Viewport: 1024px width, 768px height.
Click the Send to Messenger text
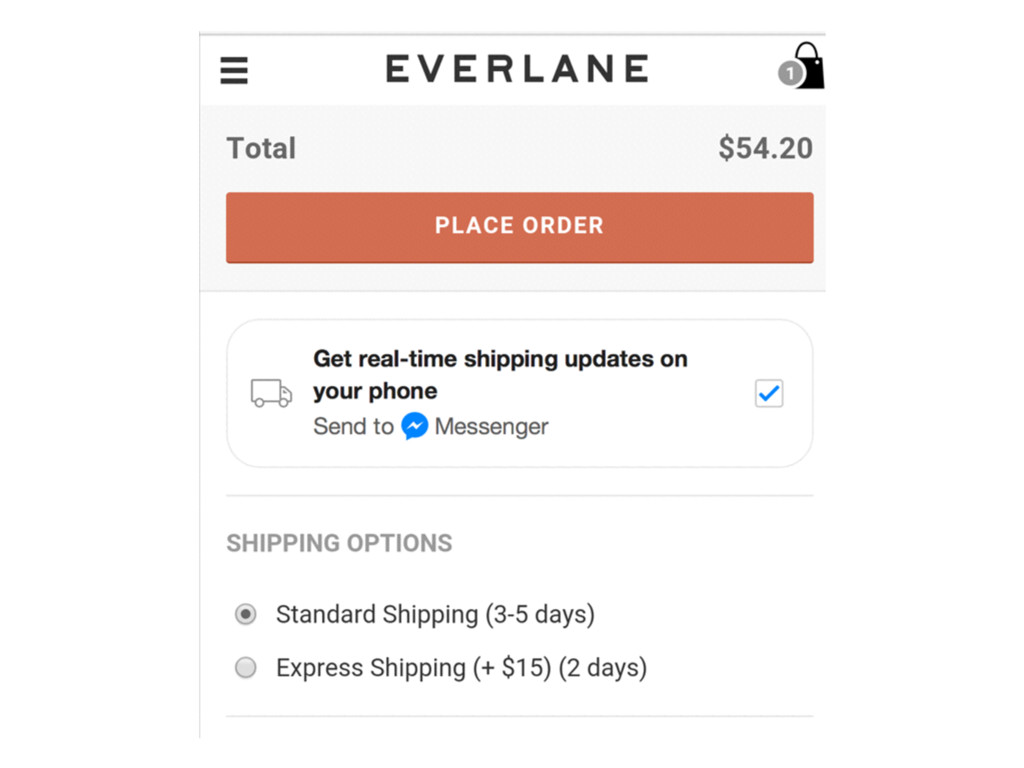pyautogui.click(x=430, y=426)
